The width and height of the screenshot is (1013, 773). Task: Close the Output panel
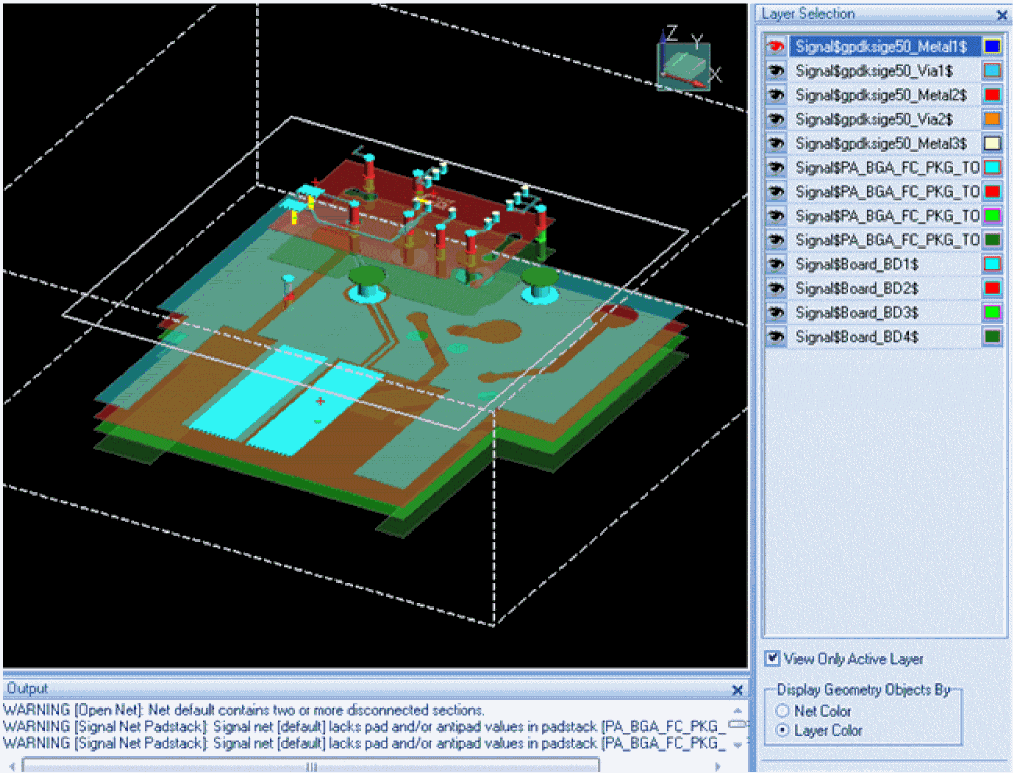[x=737, y=690]
